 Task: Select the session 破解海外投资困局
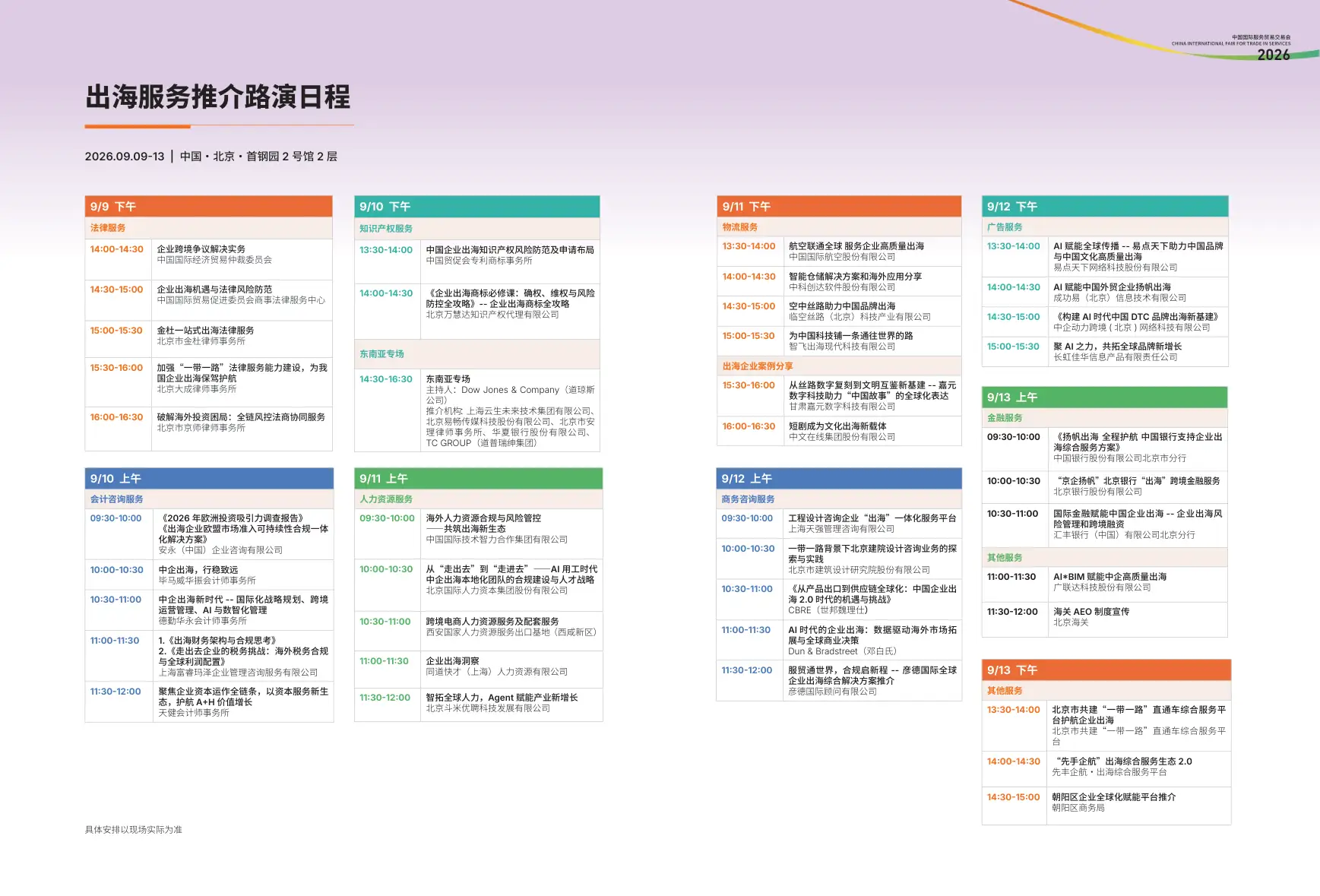pyautogui.click(x=241, y=417)
